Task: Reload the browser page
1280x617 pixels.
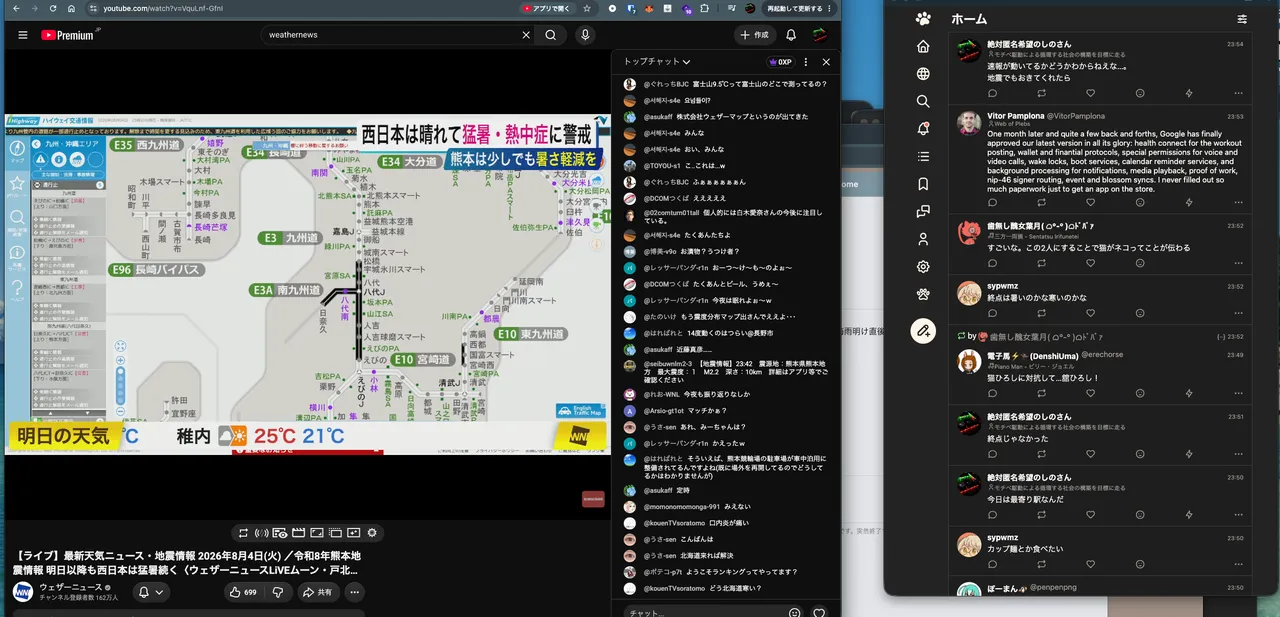Action: tap(53, 8)
